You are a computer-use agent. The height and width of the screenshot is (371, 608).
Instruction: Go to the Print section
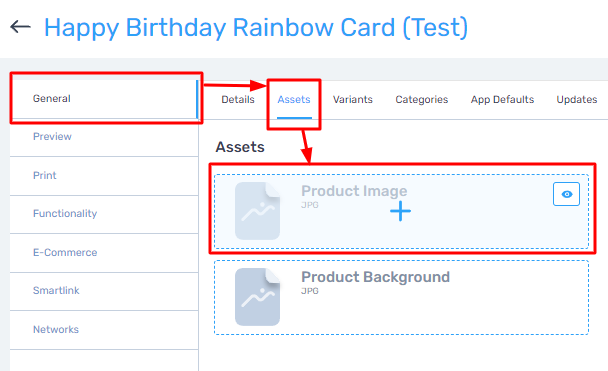[104, 176]
